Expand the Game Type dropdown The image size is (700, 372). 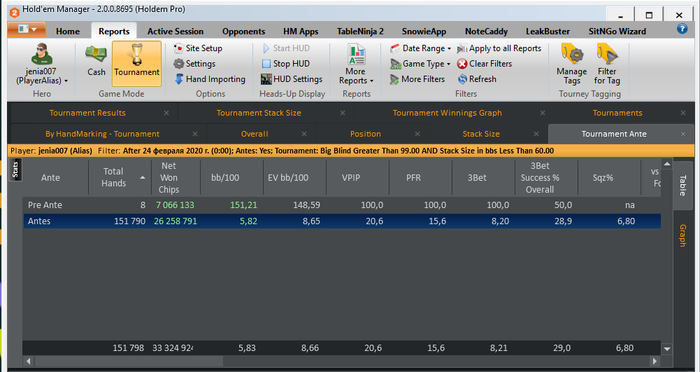coord(420,64)
